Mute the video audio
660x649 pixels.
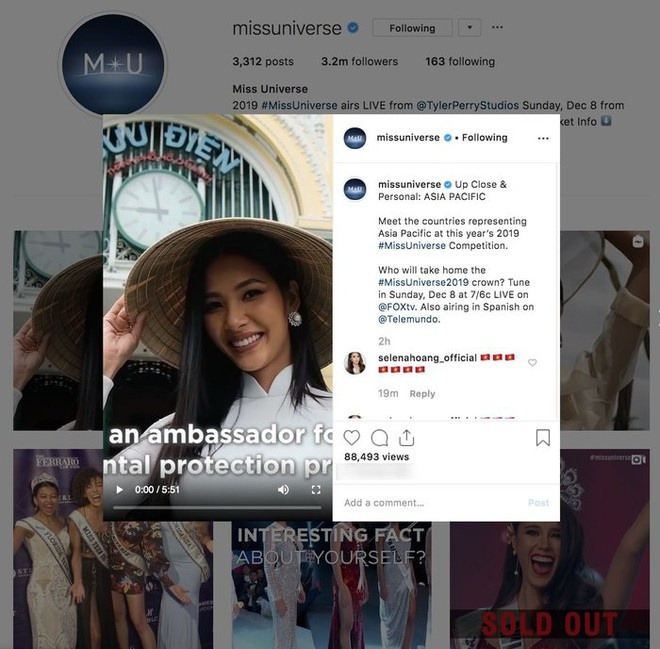(x=283, y=489)
